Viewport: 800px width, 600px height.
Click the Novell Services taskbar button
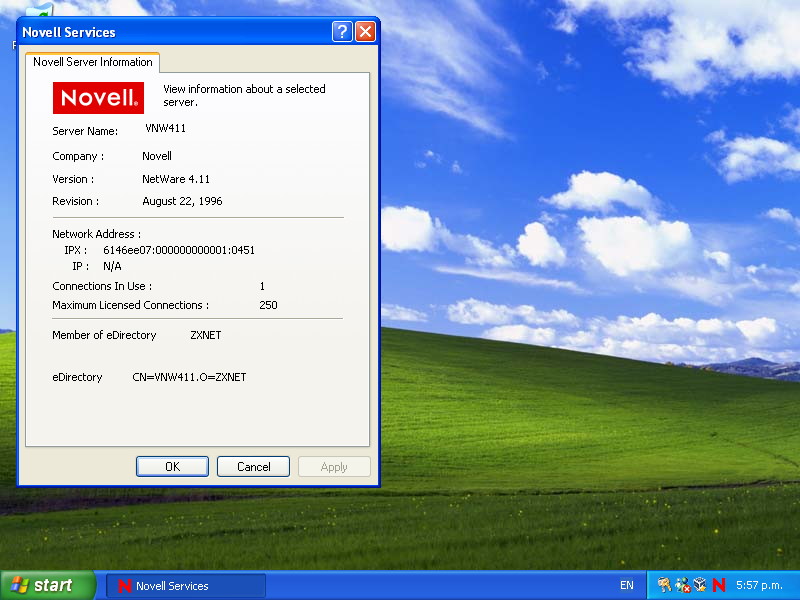pos(186,586)
